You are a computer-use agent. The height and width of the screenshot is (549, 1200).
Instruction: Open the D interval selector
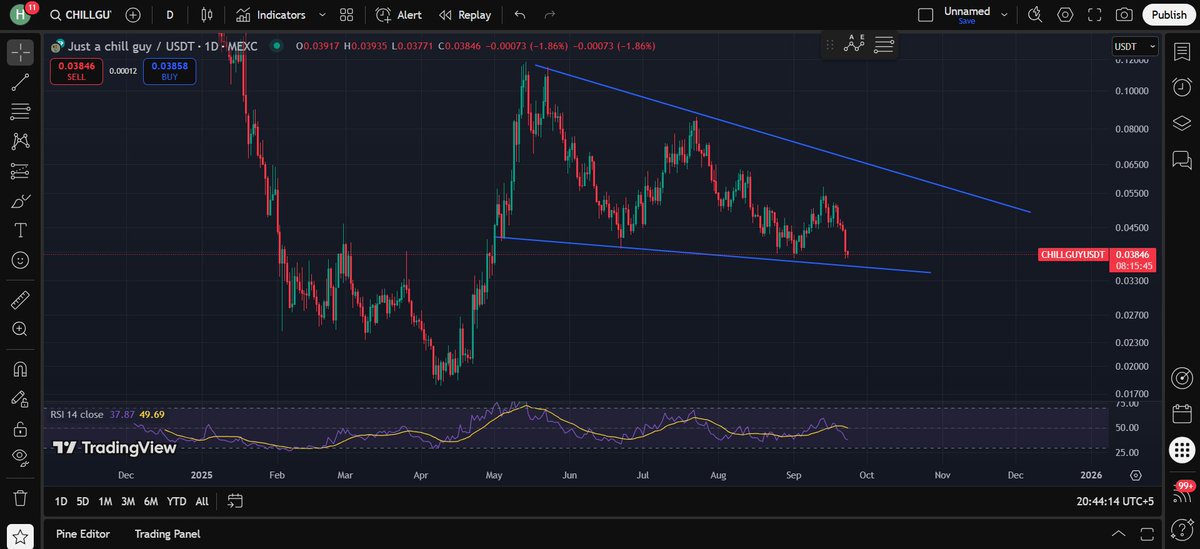point(170,15)
